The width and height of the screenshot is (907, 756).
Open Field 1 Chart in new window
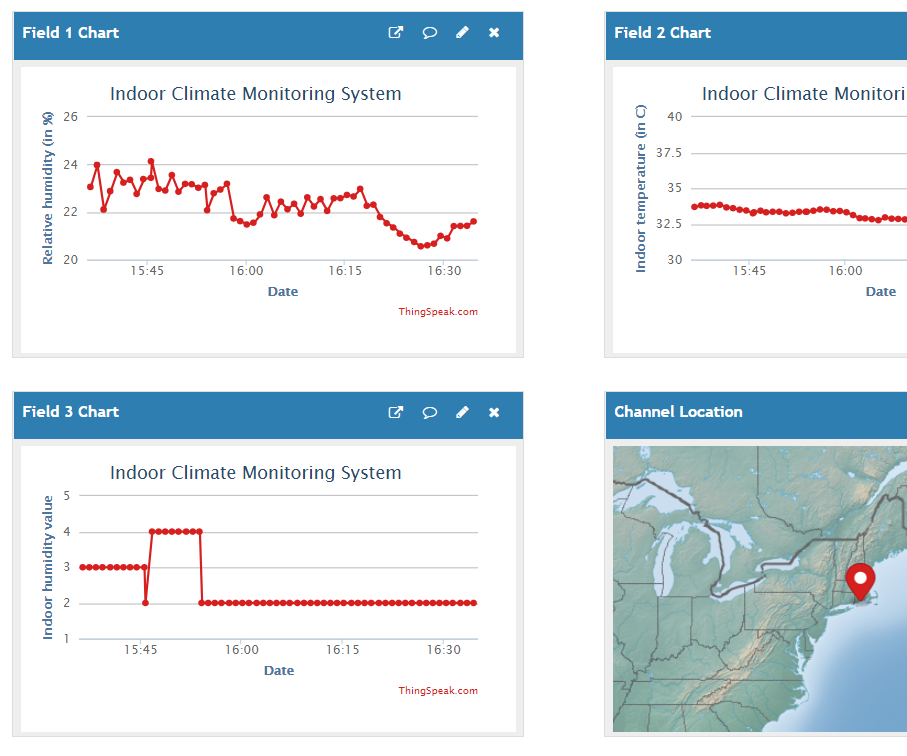[396, 32]
